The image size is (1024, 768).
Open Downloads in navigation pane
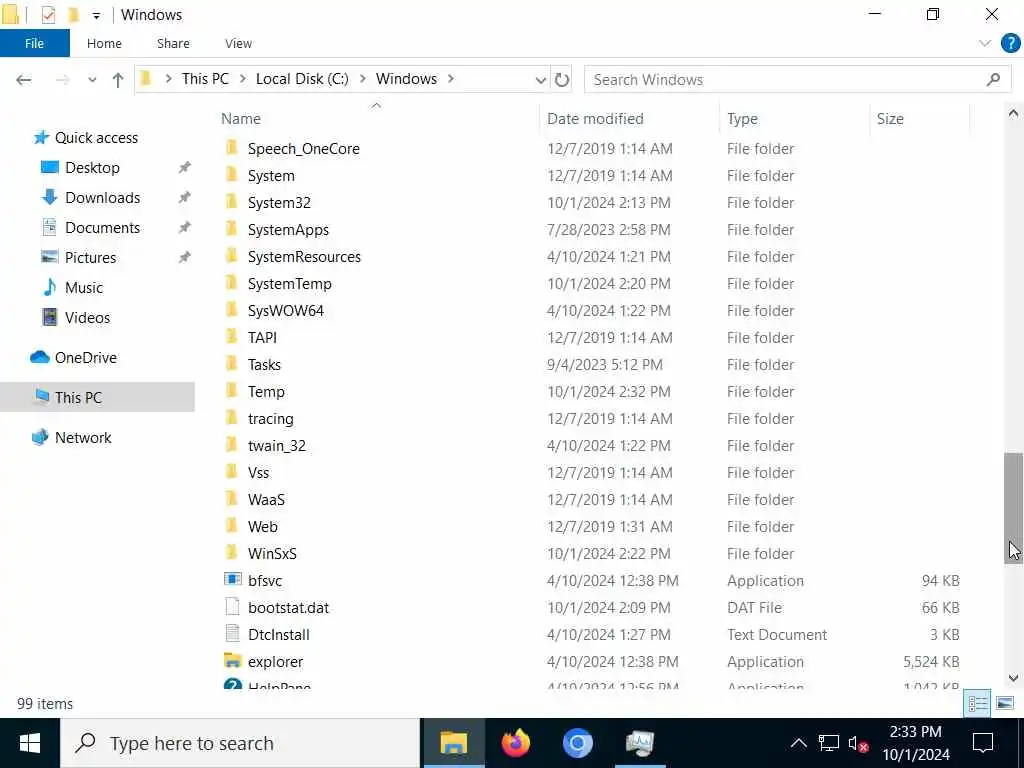(x=103, y=198)
